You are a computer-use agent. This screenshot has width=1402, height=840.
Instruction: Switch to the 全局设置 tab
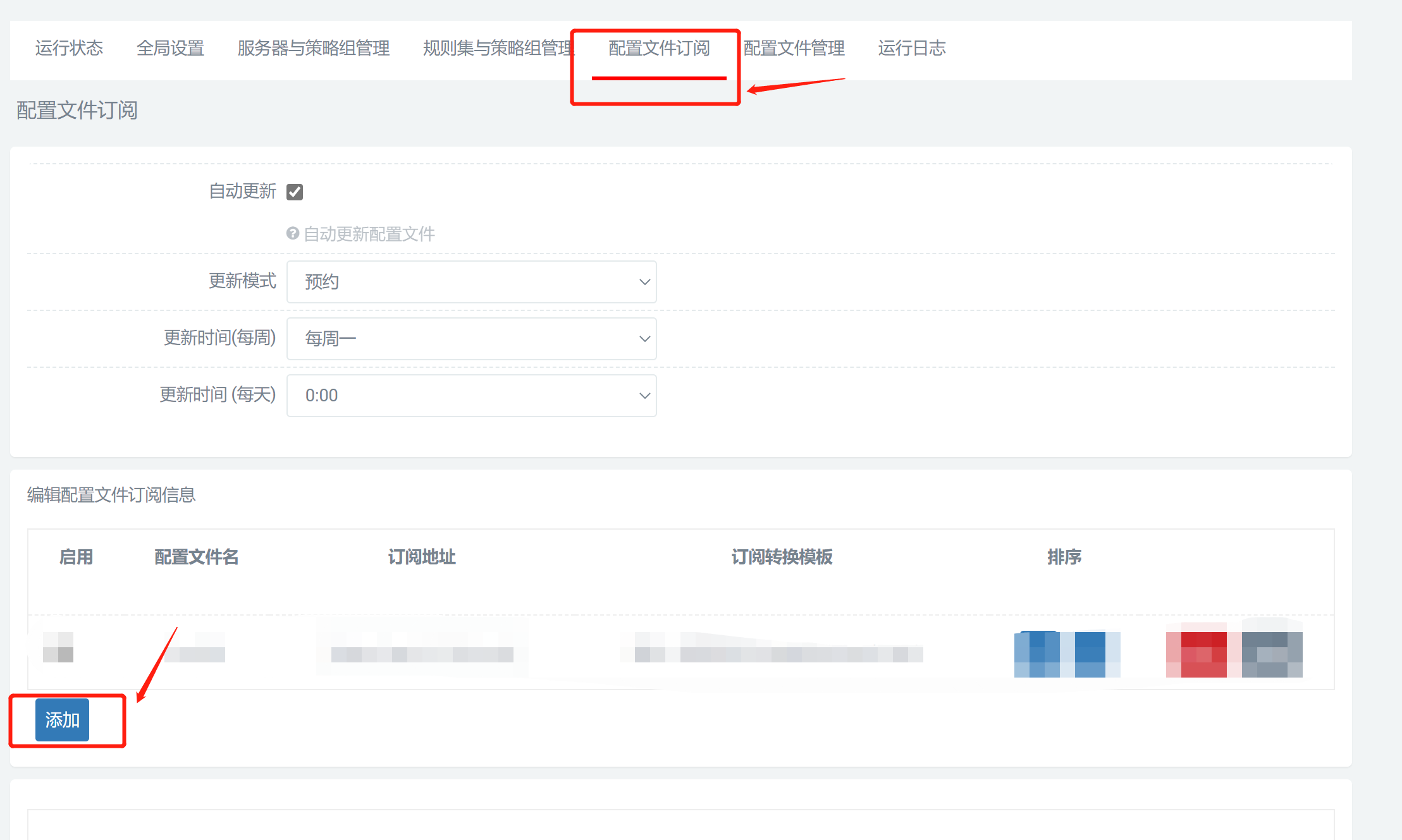click(x=170, y=48)
